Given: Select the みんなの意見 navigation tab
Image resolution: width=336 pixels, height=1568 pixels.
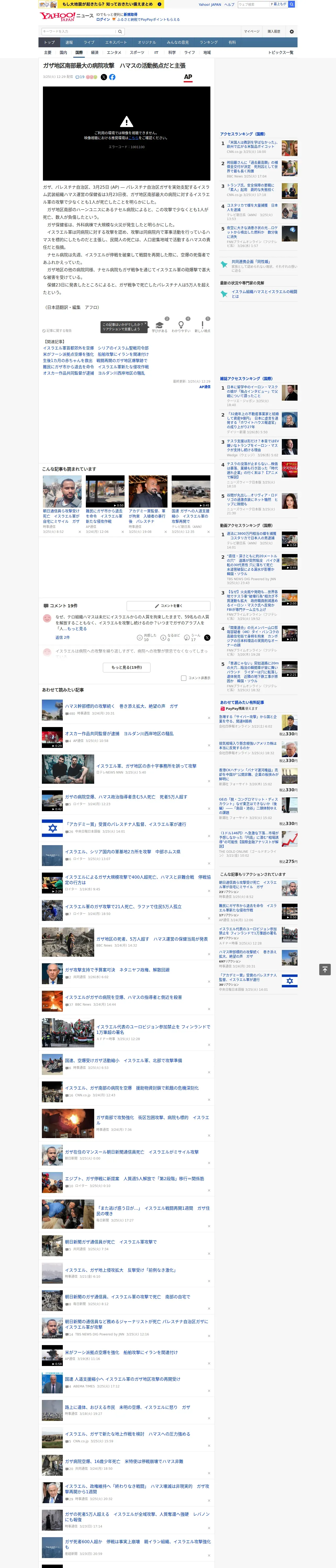Looking at the screenshot, I should coord(177,43).
